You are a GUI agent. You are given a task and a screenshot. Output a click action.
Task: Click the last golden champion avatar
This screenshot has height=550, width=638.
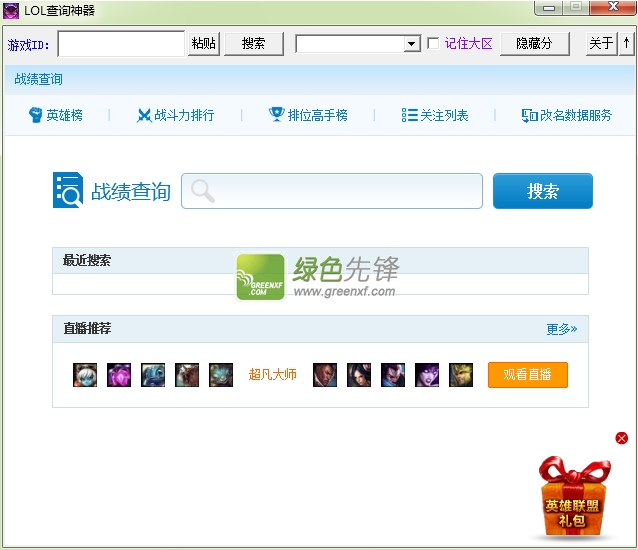(461, 375)
